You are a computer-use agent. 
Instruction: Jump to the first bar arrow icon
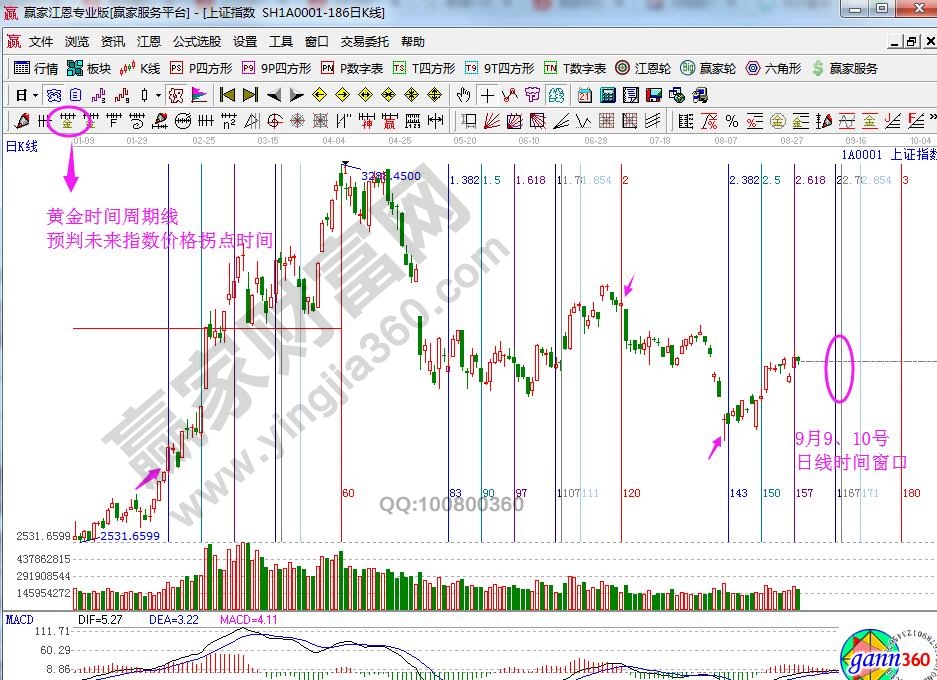tap(226, 95)
